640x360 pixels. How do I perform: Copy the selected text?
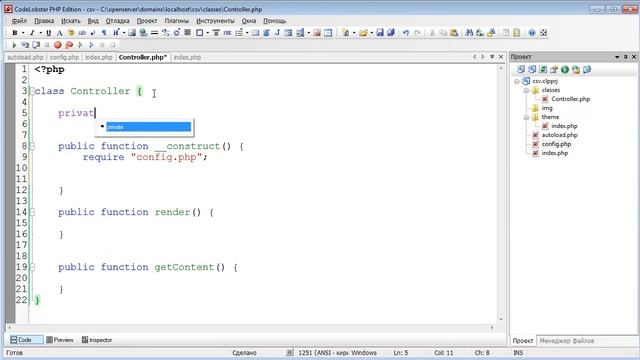[443, 33]
